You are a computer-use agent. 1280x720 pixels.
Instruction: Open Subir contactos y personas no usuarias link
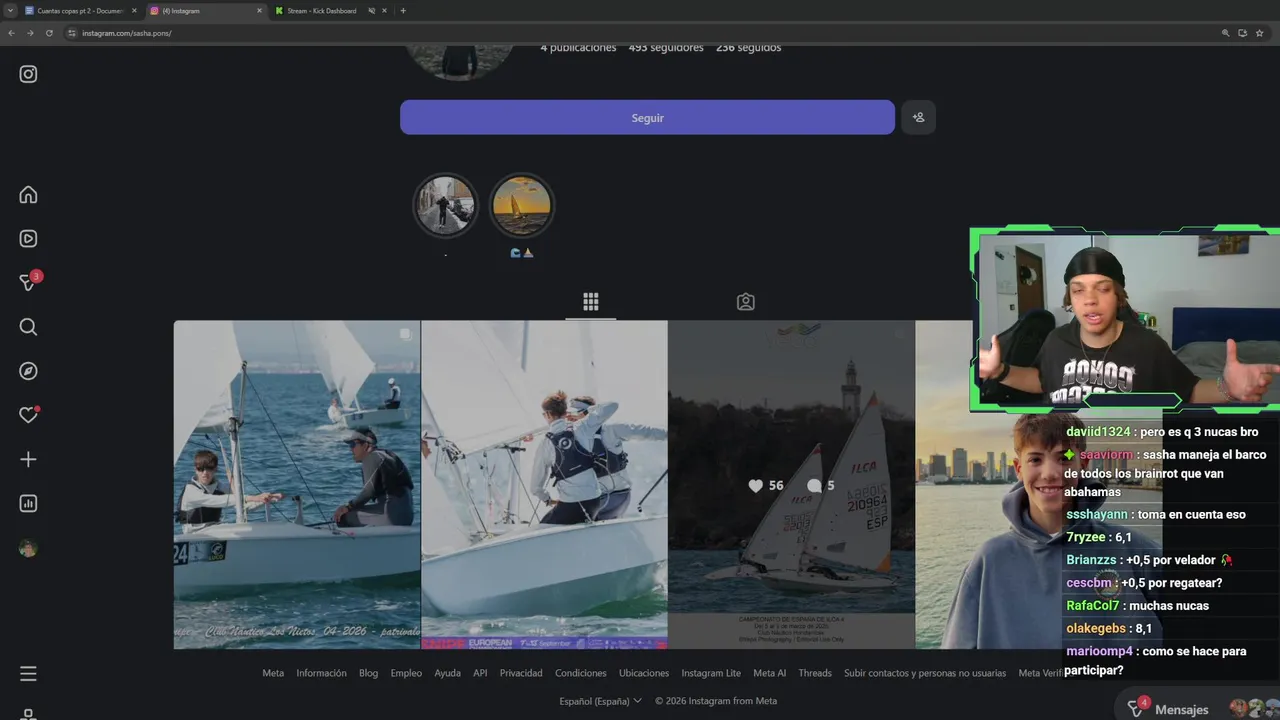(925, 673)
